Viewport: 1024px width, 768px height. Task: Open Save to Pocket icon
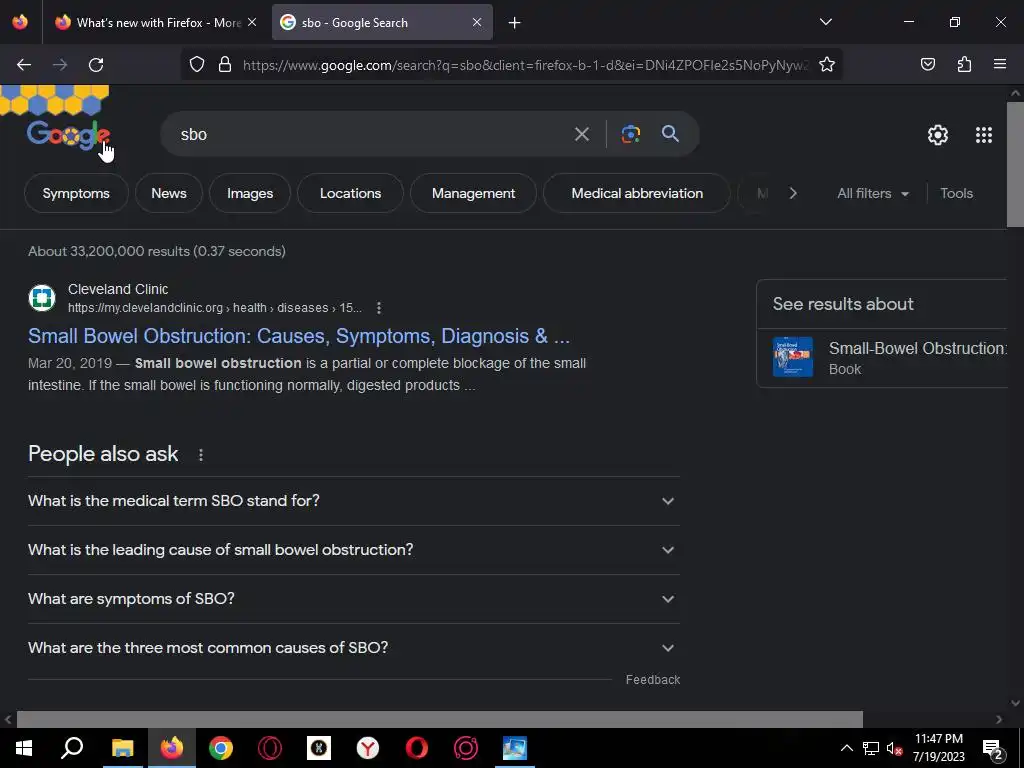tap(927, 65)
